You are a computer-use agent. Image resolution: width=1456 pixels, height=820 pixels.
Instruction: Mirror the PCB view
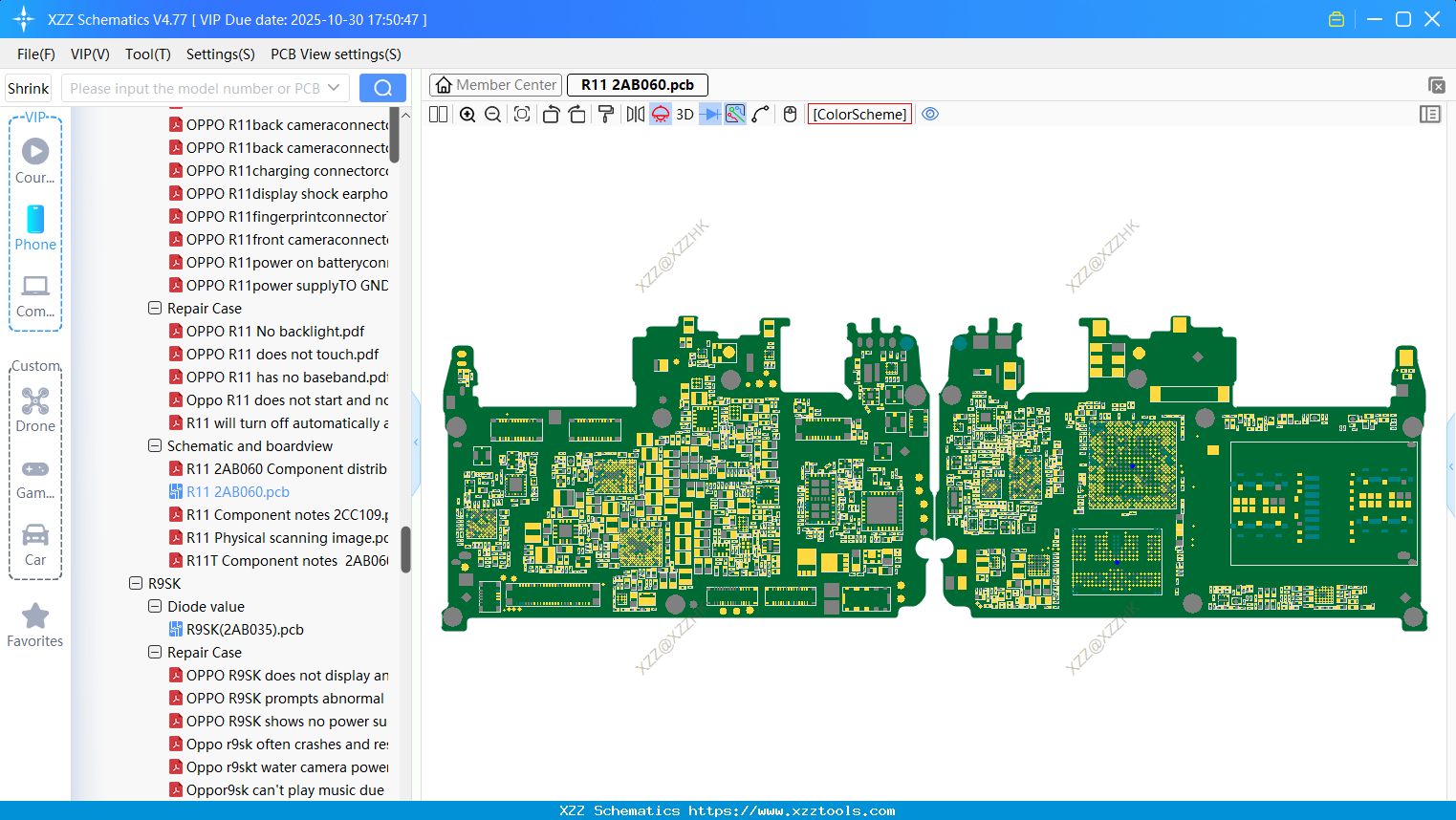point(635,115)
